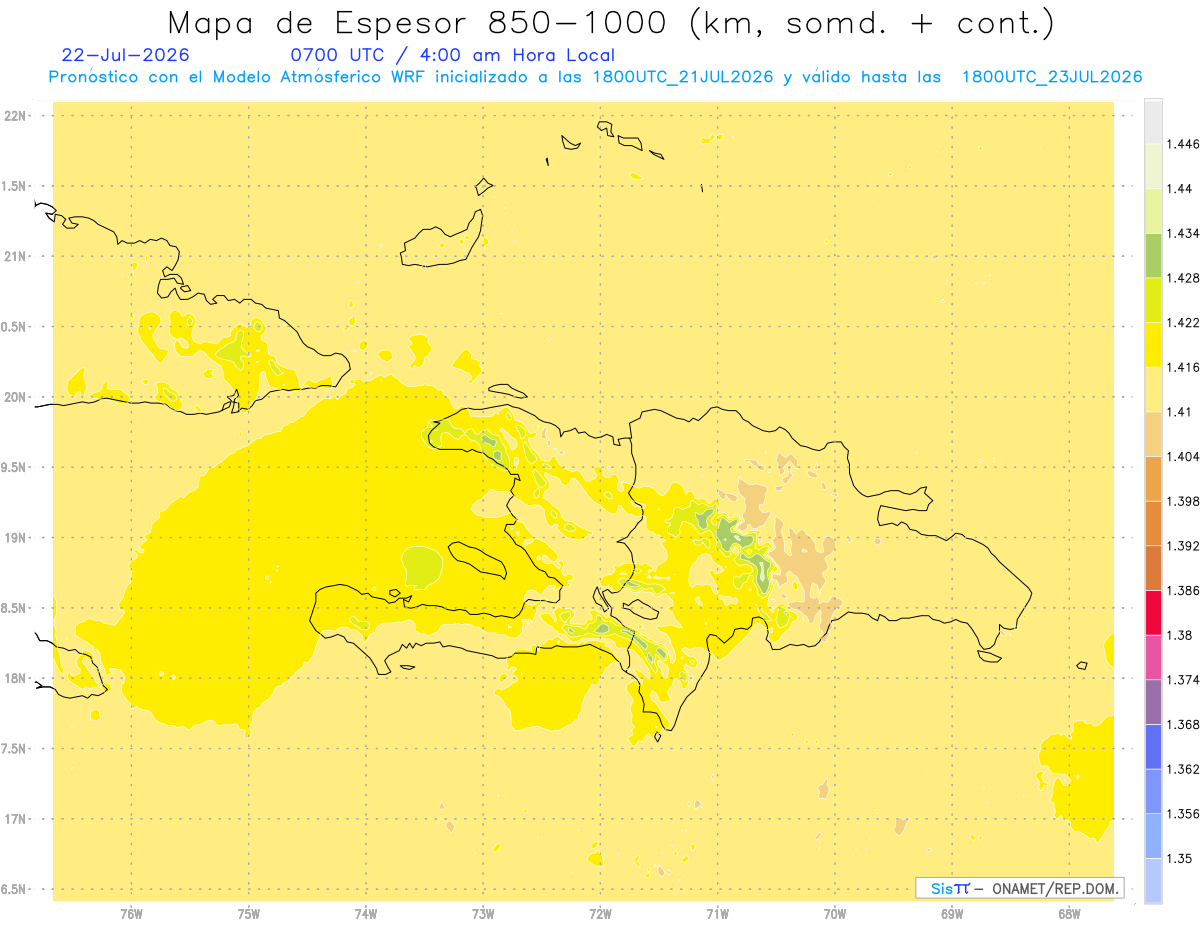Click the '1.5N' latitude label
This screenshot has height=927, width=1200.
(15, 186)
